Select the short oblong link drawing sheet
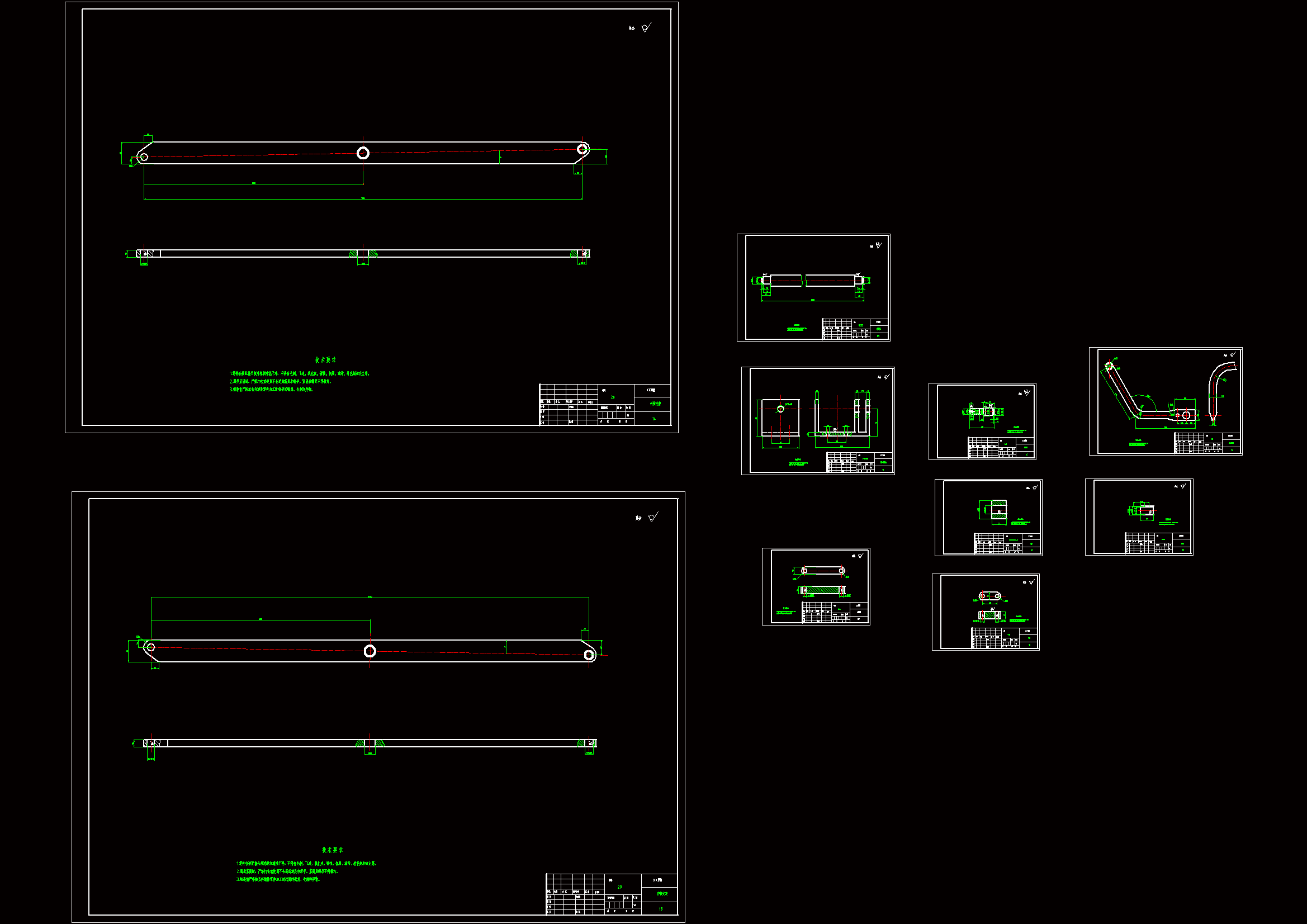 pos(986,612)
